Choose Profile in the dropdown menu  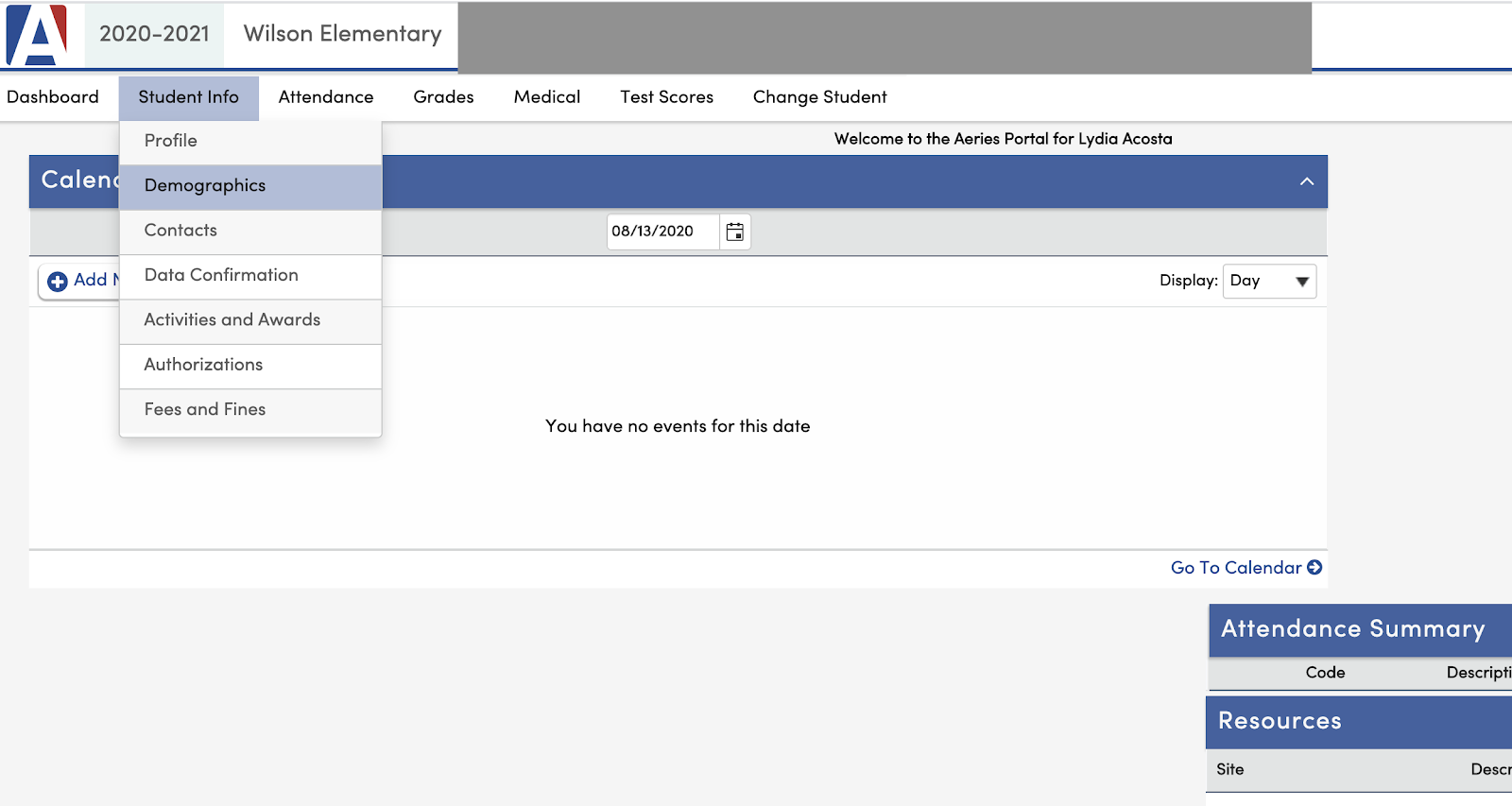tap(171, 141)
